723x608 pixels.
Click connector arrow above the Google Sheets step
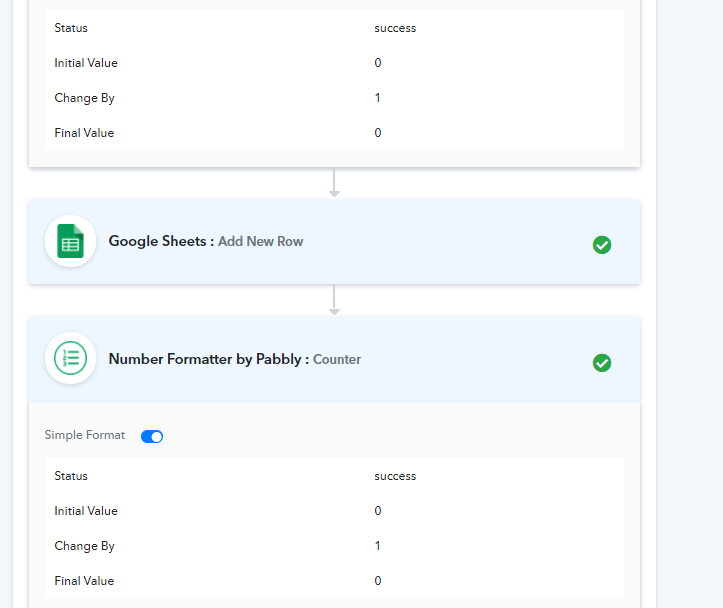click(334, 184)
